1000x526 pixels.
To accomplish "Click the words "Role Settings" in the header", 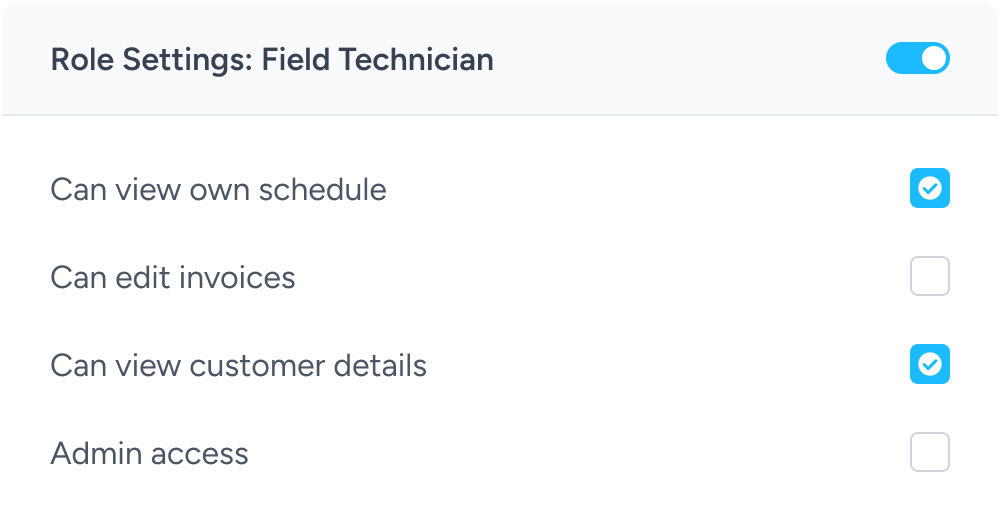I will [x=149, y=60].
